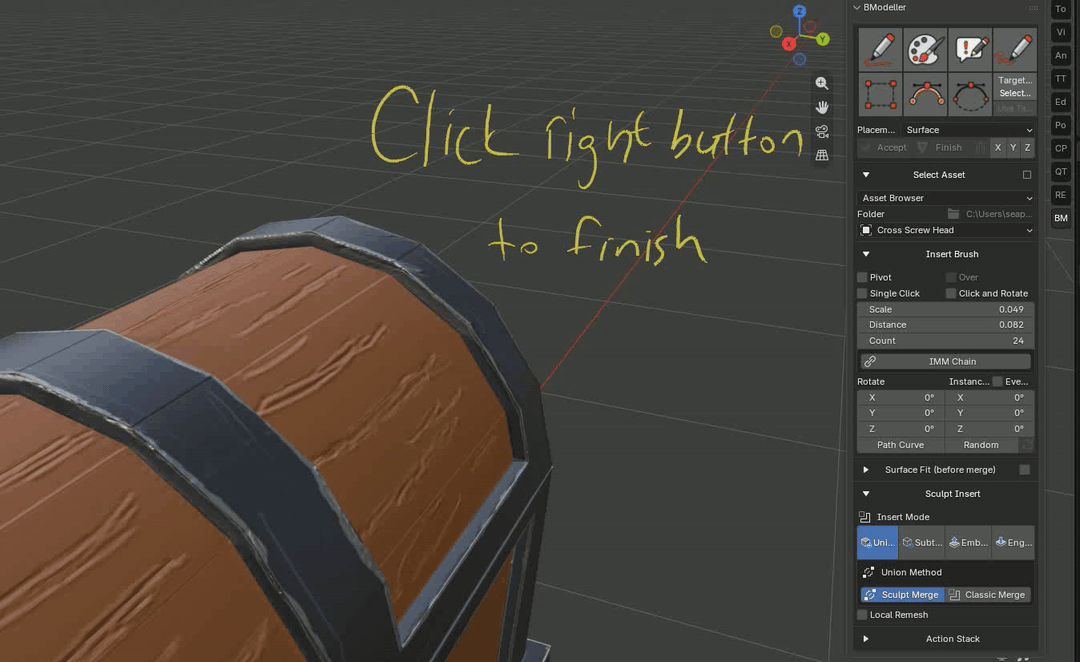This screenshot has height=662, width=1080.
Task: Select the annotation speech-bubble pencil icon
Action: point(970,49)
